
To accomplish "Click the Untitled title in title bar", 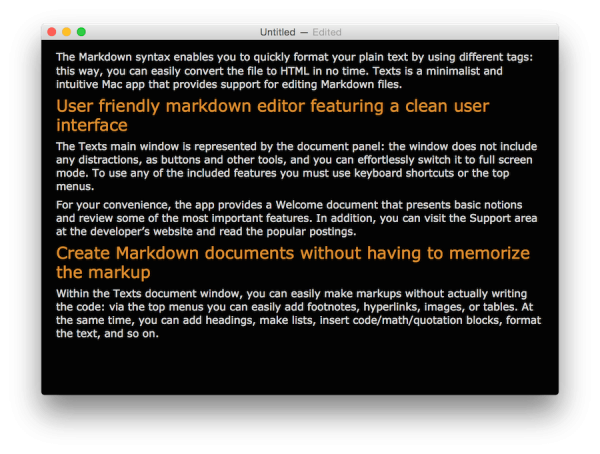I will (x=277, y=32).
